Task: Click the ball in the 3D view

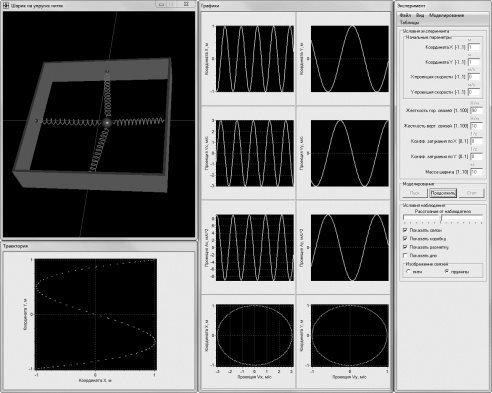Action: (x=107, y=123)
